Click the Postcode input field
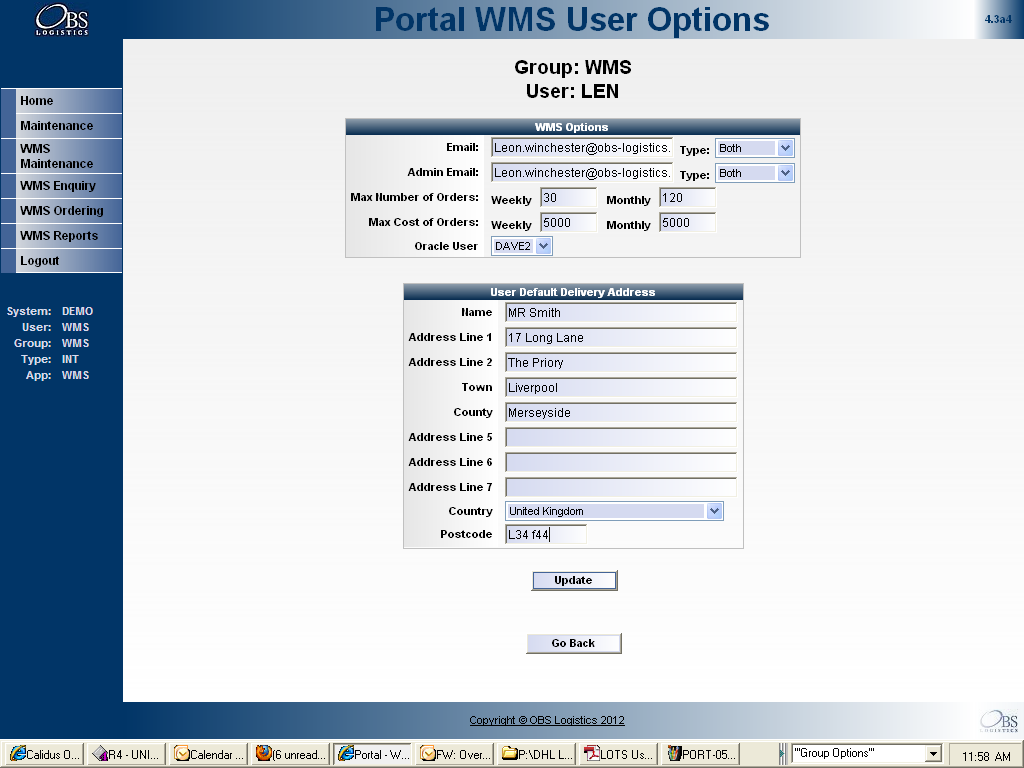The width and height of the screenshot is (1024, 768). pyautogui.click(x=546, y=534)
